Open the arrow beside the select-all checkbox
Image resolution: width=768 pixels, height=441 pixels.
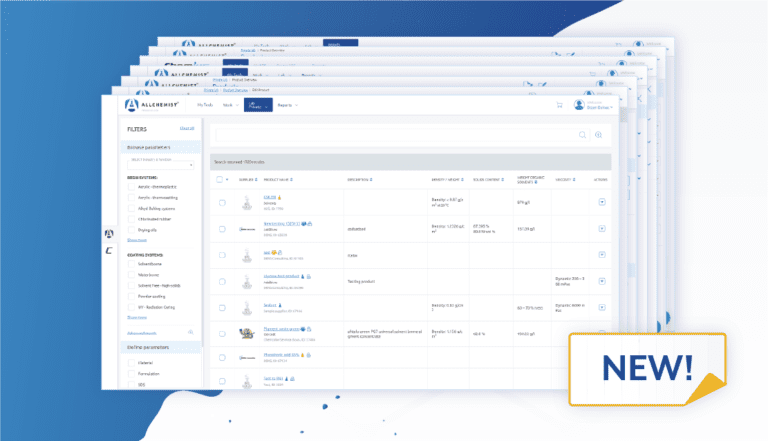pos(227,180)
